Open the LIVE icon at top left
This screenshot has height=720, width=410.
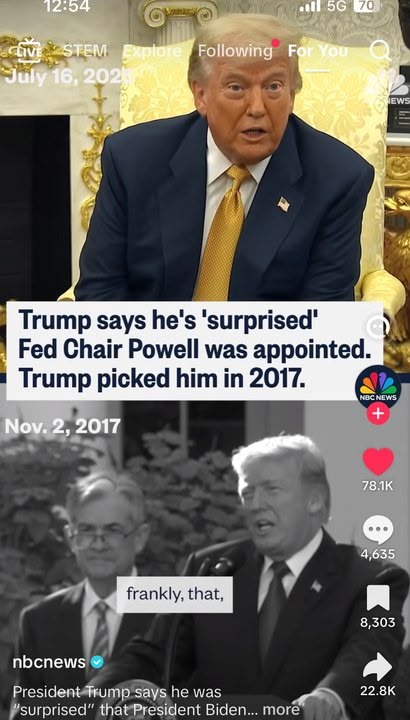[x=29, y=51]
